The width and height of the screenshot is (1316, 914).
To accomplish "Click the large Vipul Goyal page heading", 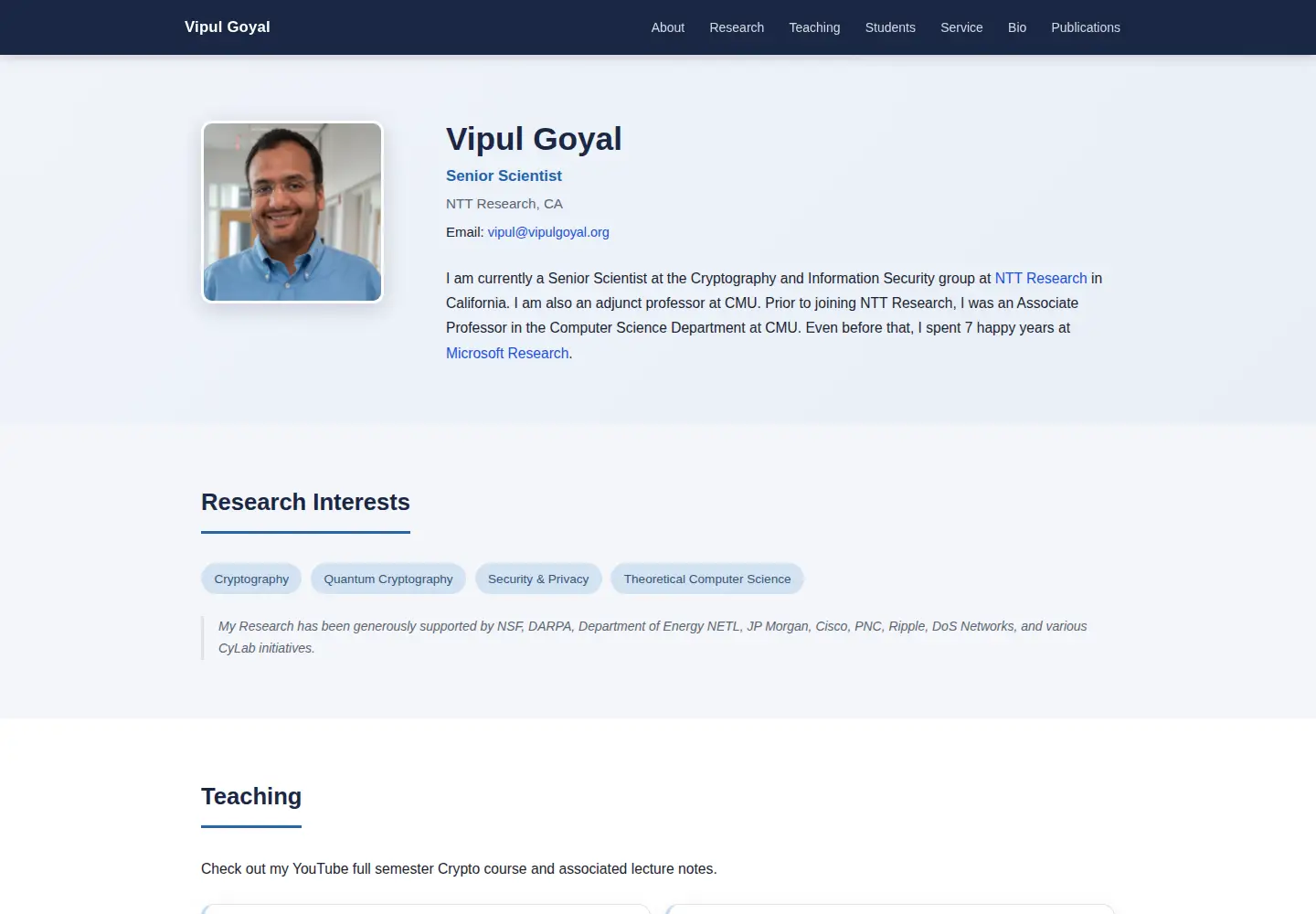I will pos(534,139).
